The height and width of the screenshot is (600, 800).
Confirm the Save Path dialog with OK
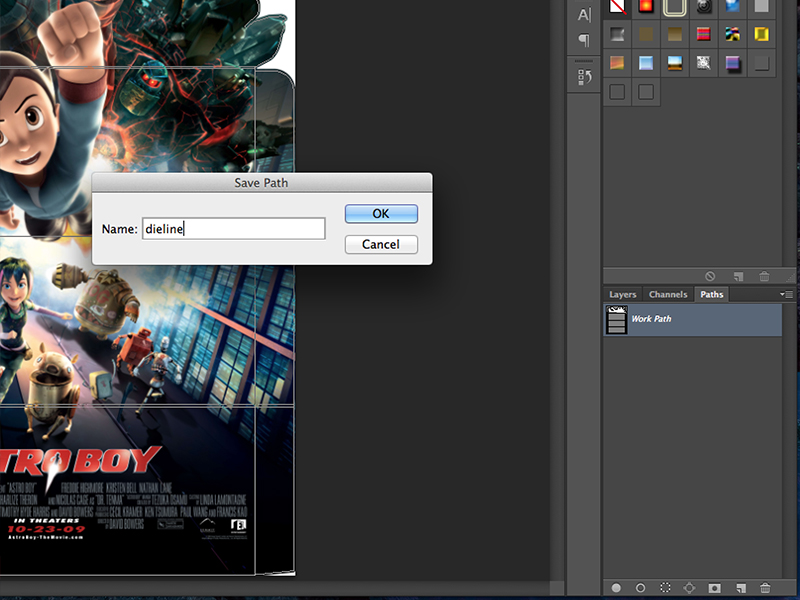(381, 214)
